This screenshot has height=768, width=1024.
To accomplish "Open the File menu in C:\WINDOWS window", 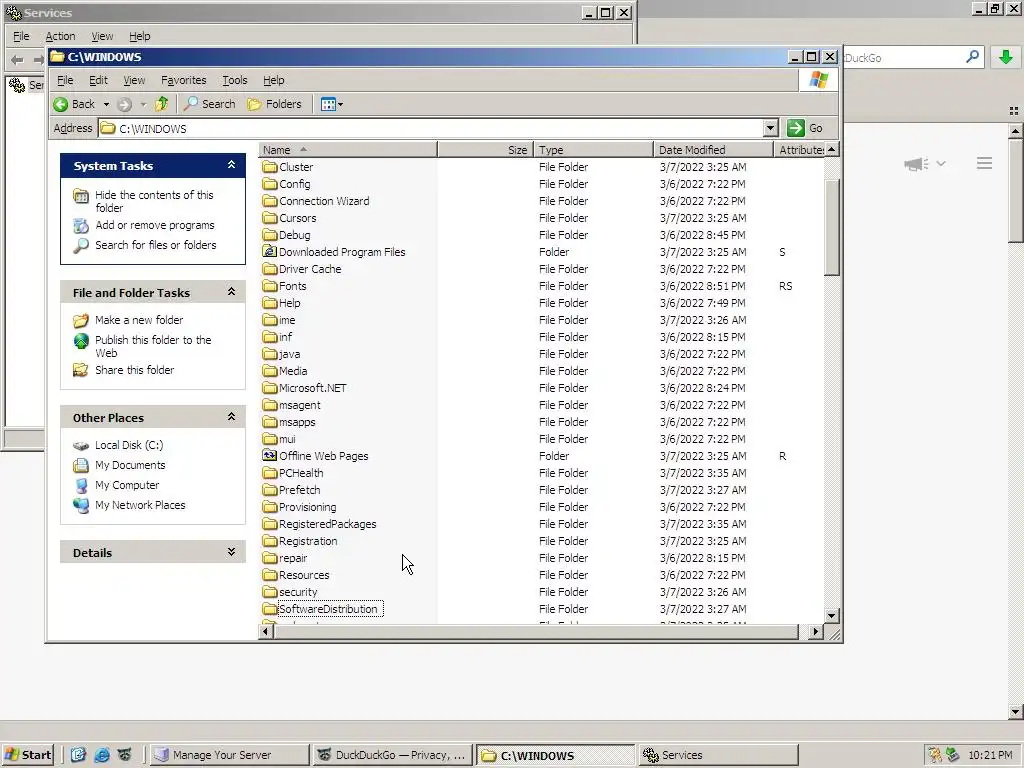I will (x=65, y=80).
